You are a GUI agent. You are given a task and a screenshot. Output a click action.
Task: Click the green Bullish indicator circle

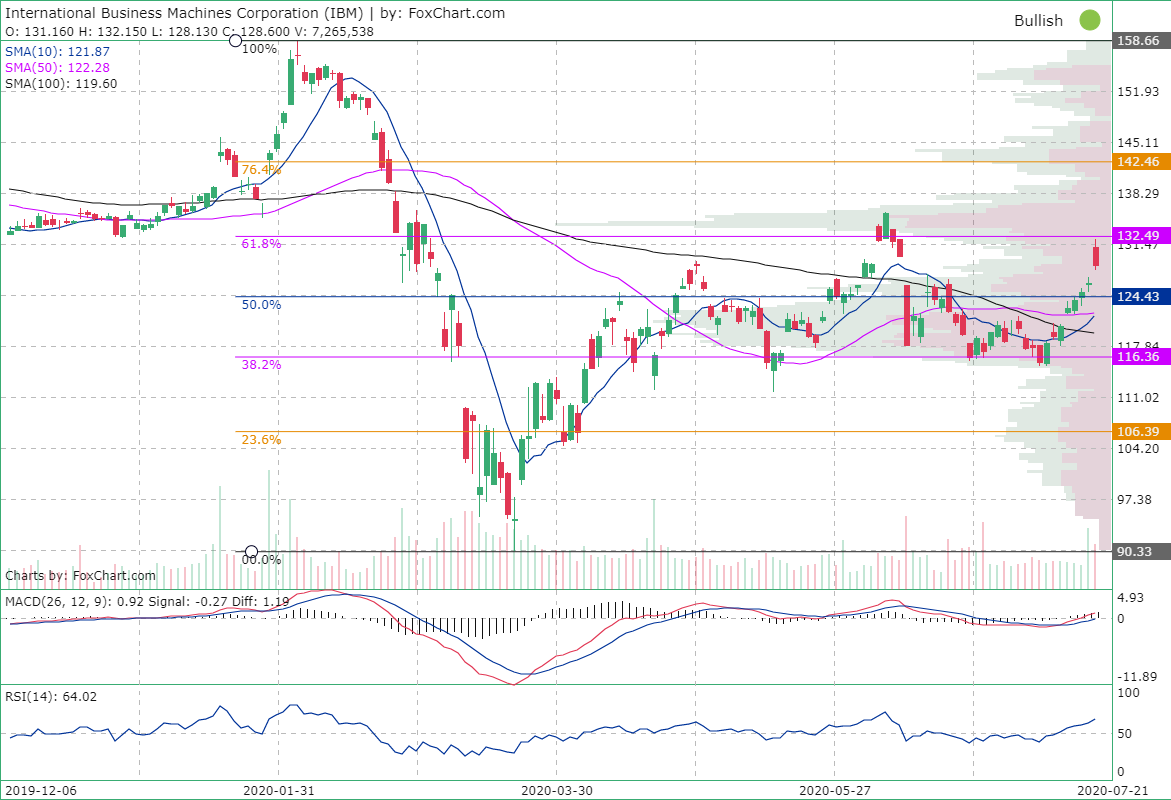click(1089, 20)
